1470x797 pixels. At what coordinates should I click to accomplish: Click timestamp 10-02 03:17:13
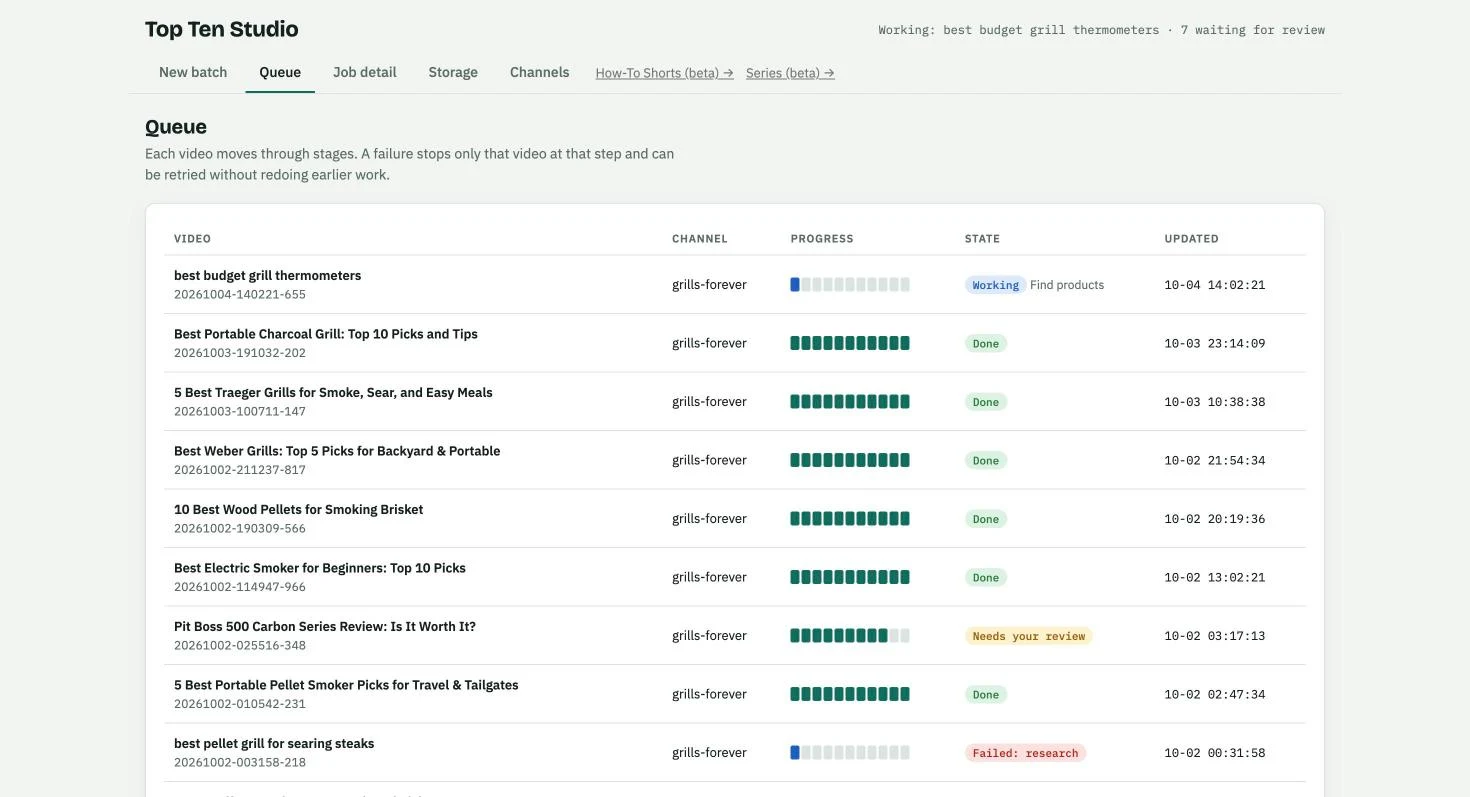(x=1215, y=636)
